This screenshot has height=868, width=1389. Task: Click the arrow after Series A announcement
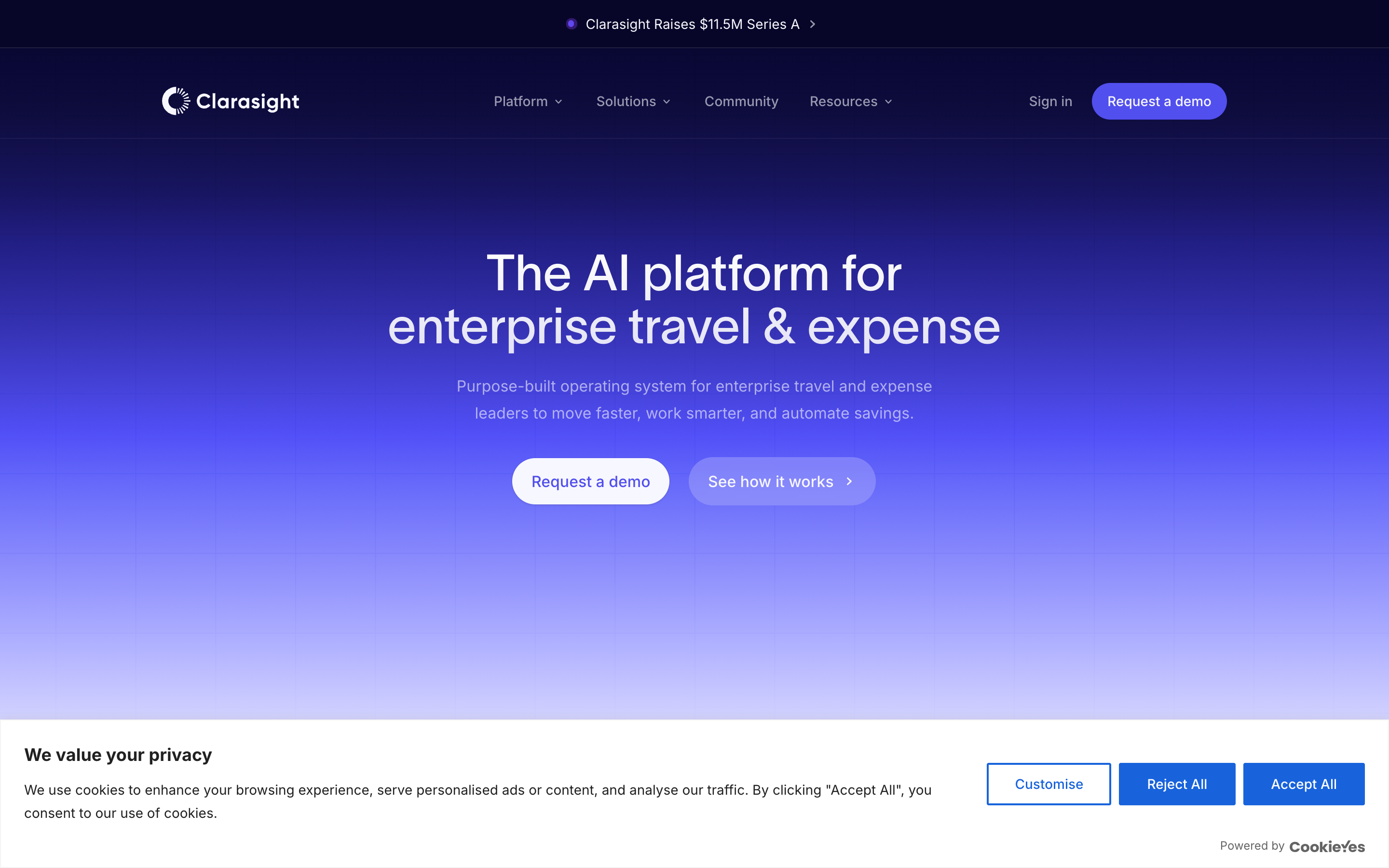click(812, 24)
